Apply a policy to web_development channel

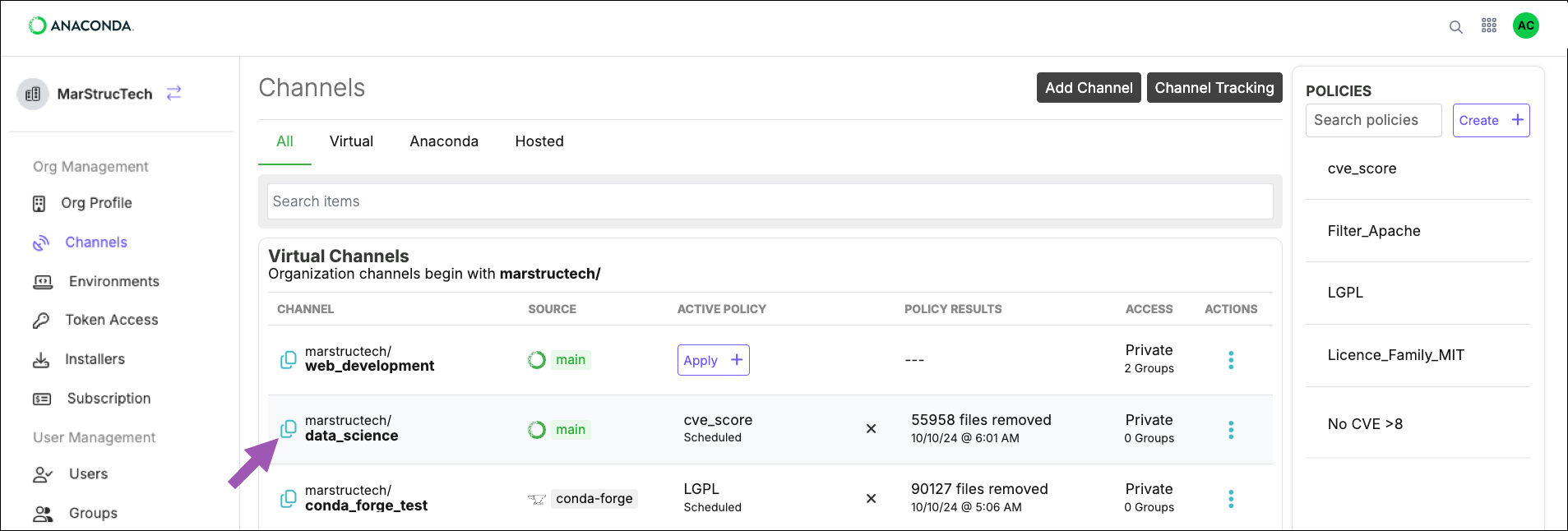713,360
